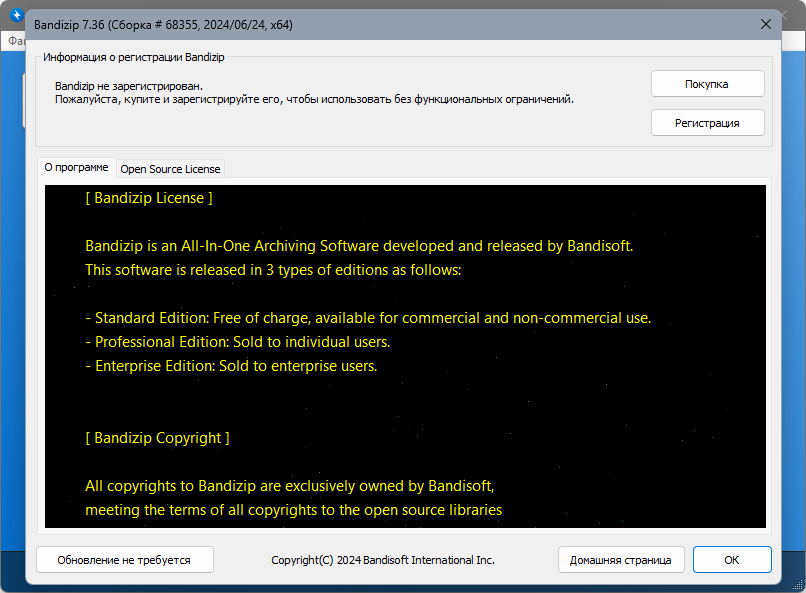This screenshot has height=593, width=806.
Task: Click the Bandizip 7.36 title bar
Action: point(300,23)
